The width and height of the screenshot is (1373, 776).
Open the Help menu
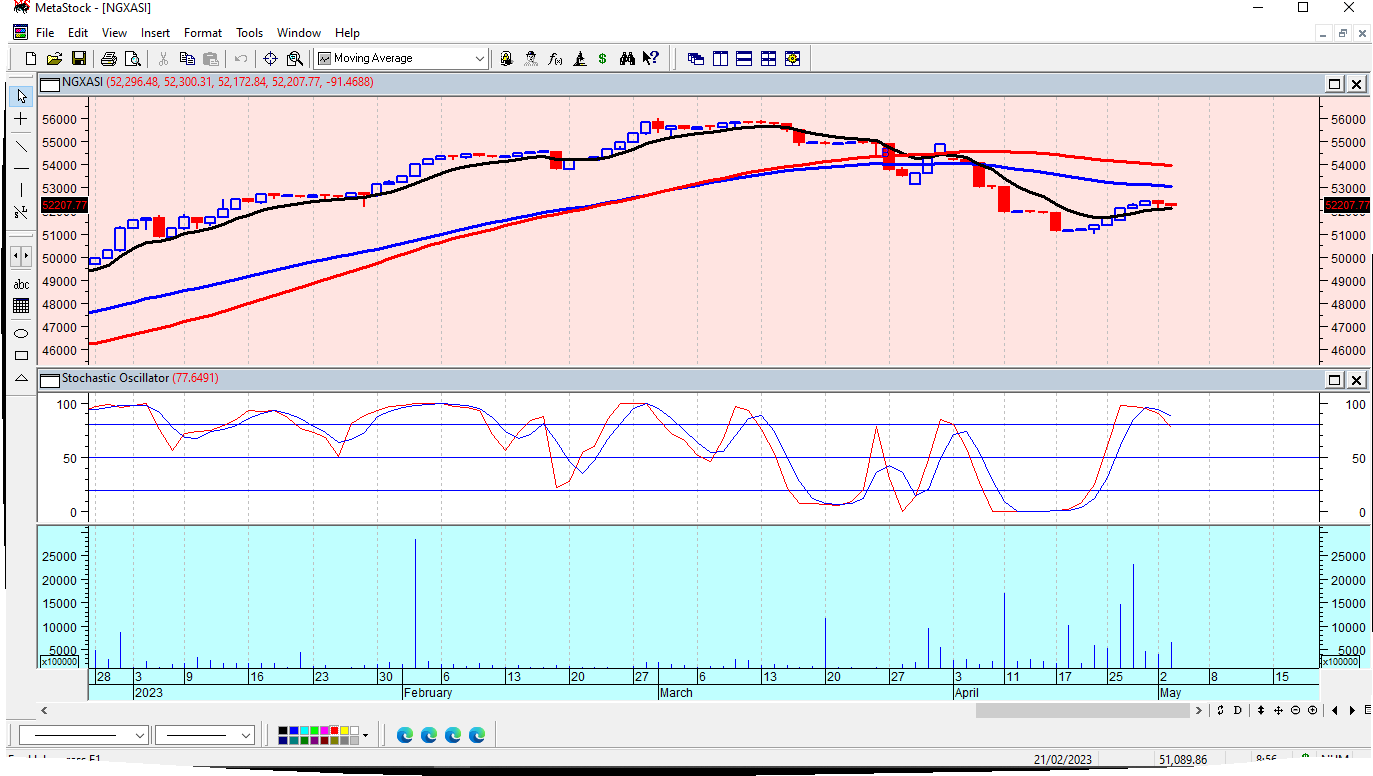click(347, 33)
